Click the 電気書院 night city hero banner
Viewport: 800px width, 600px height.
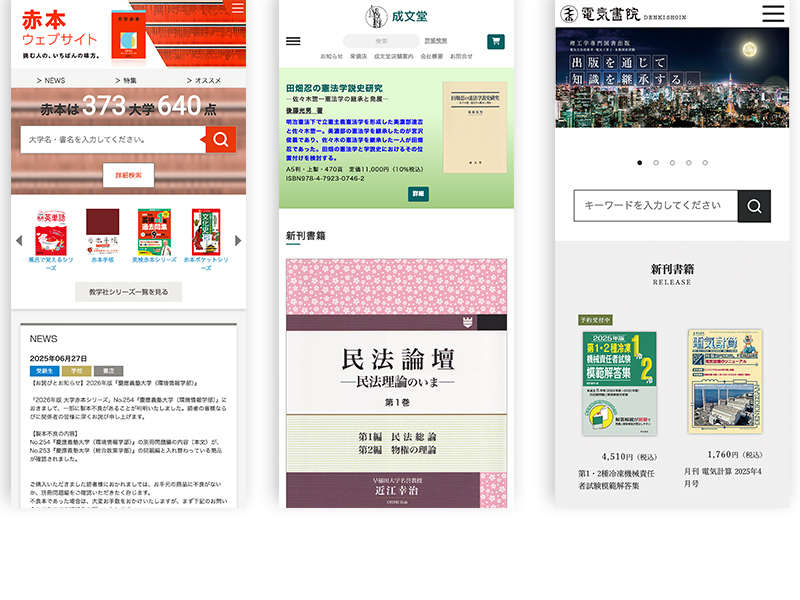(x=672, y=78)
